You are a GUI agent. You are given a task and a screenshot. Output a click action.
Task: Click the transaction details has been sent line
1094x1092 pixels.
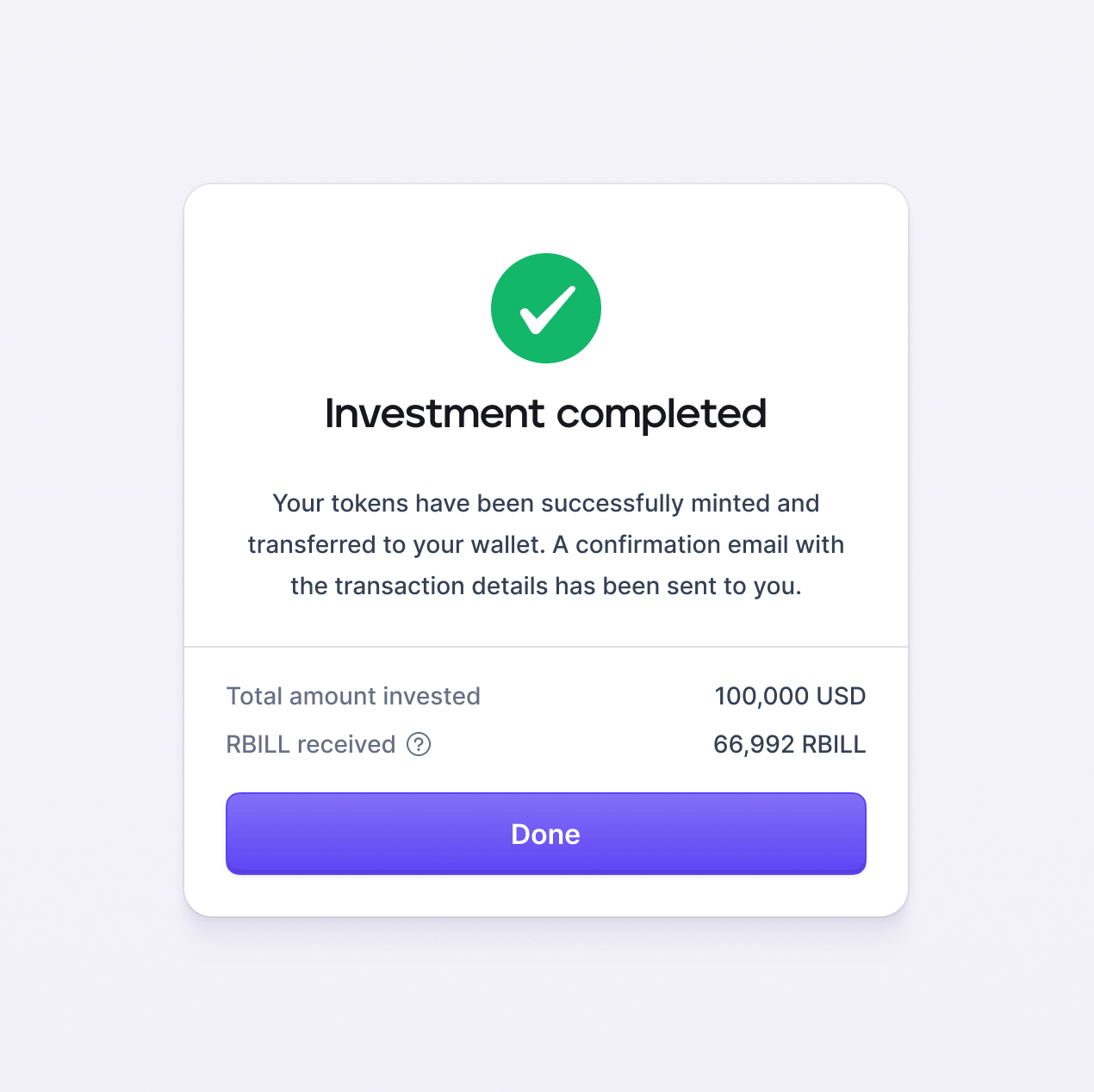[545, 586]
